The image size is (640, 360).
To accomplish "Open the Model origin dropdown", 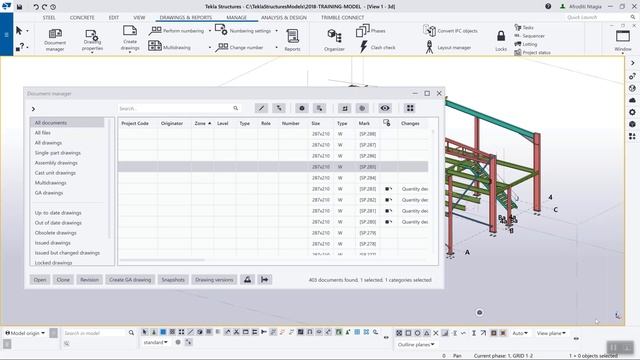I will tap(25, 333).
